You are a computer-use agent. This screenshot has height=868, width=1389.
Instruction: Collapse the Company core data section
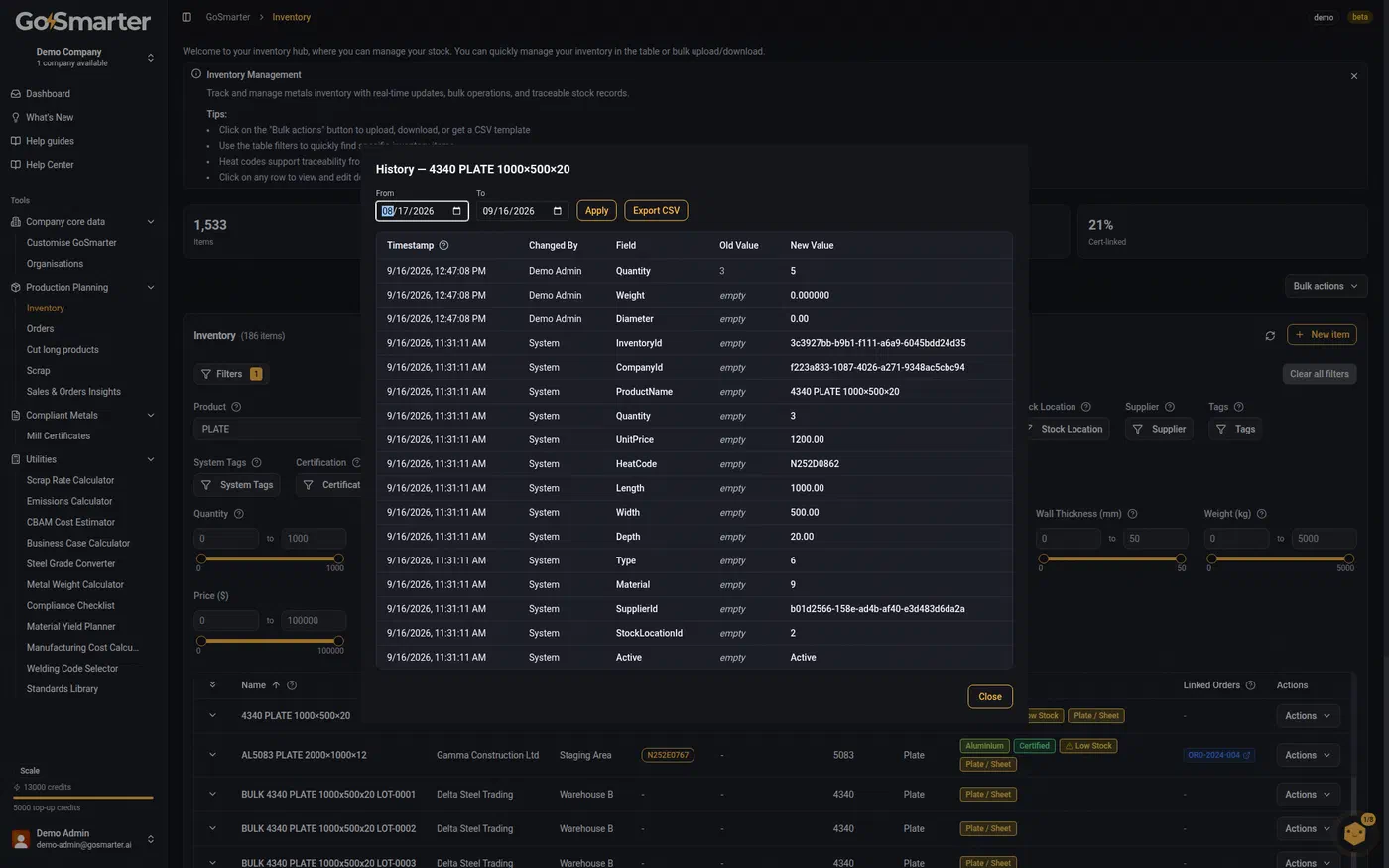point(151,222)
